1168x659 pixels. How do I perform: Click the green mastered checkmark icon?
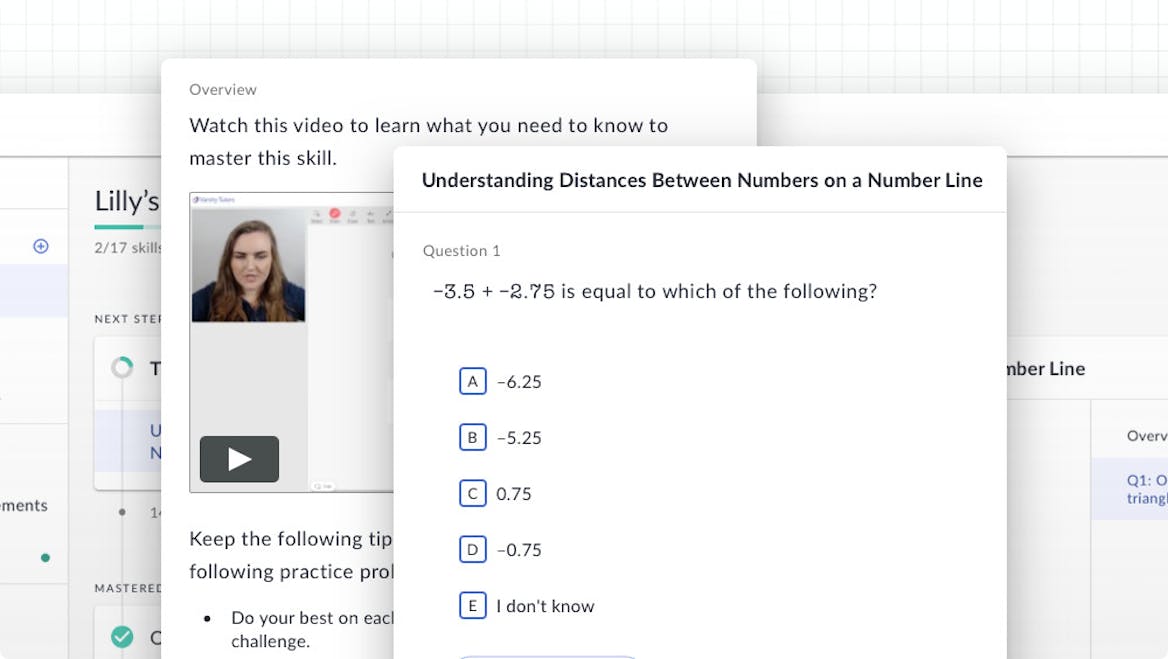pos(122,636)
